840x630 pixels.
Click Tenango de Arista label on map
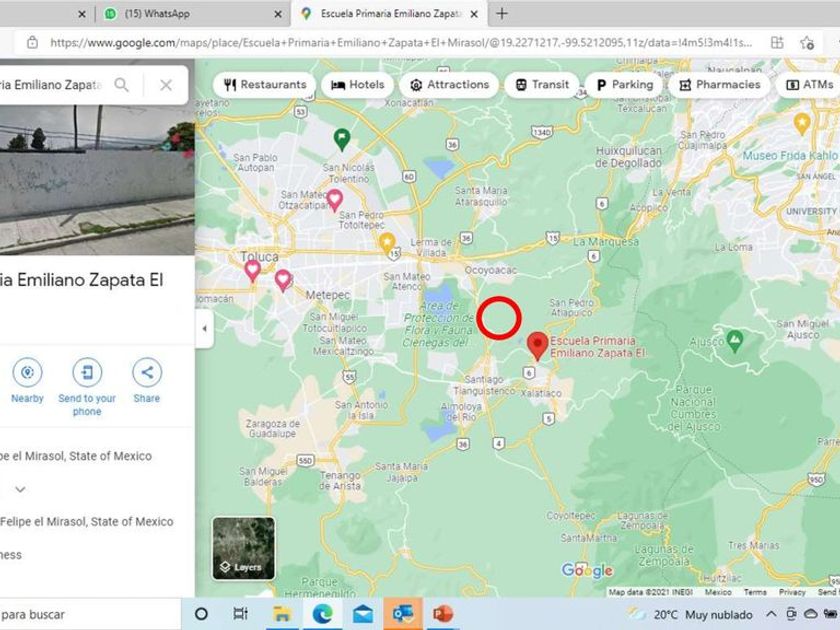[x=340, y=481]
